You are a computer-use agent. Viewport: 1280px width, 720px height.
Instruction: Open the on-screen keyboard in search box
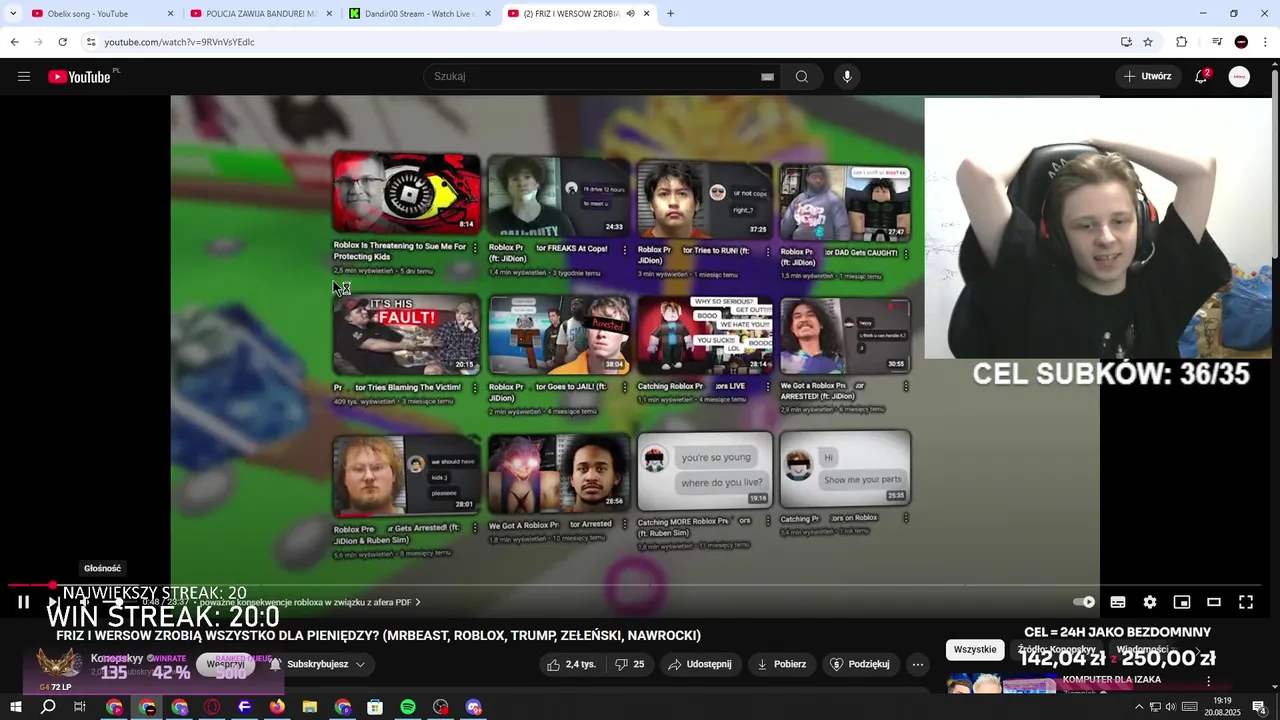click(767, 77)
